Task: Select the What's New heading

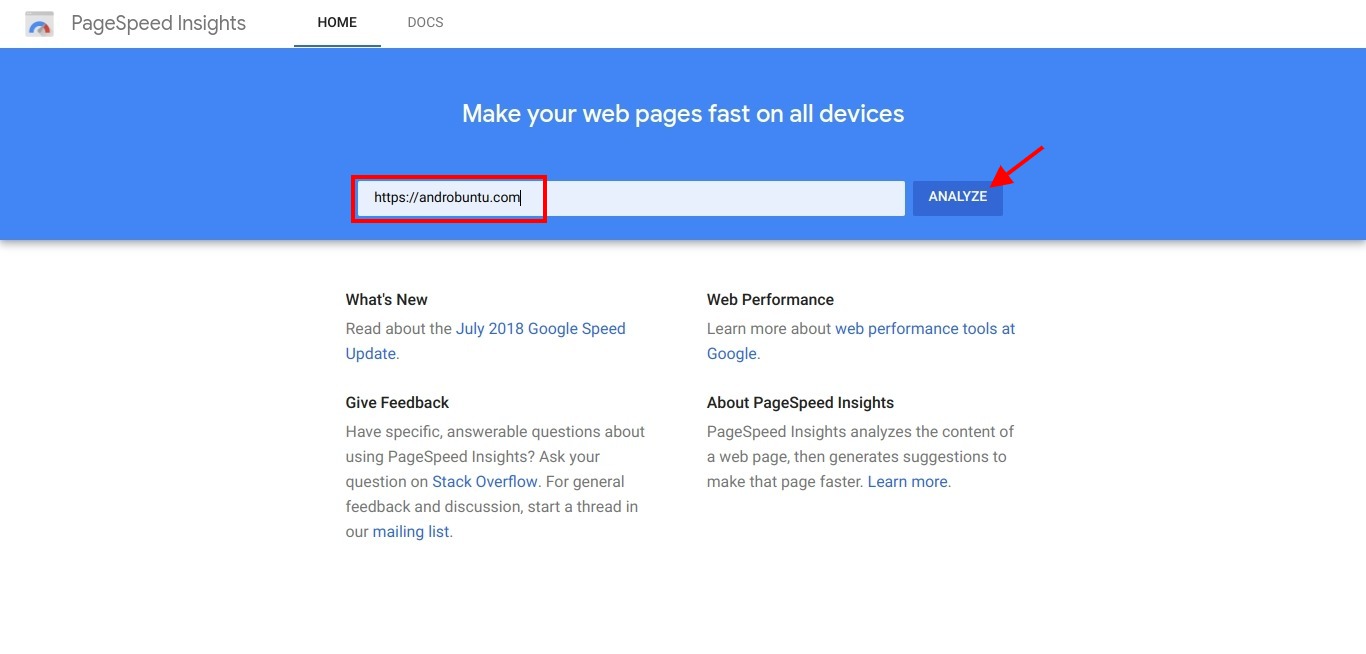Action: tap(386, 299)
